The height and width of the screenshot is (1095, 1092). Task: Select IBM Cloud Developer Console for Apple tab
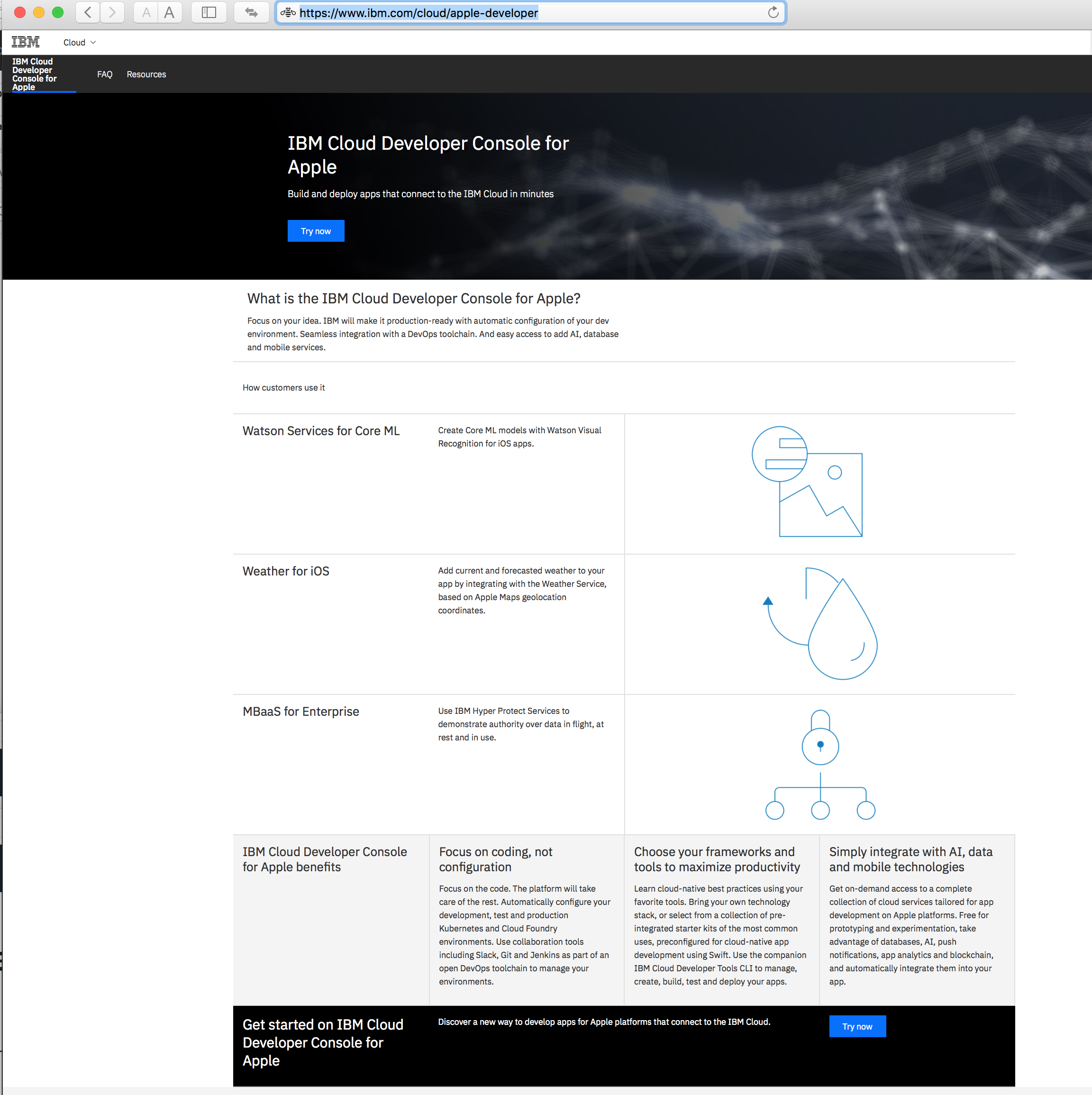(35, 74)
